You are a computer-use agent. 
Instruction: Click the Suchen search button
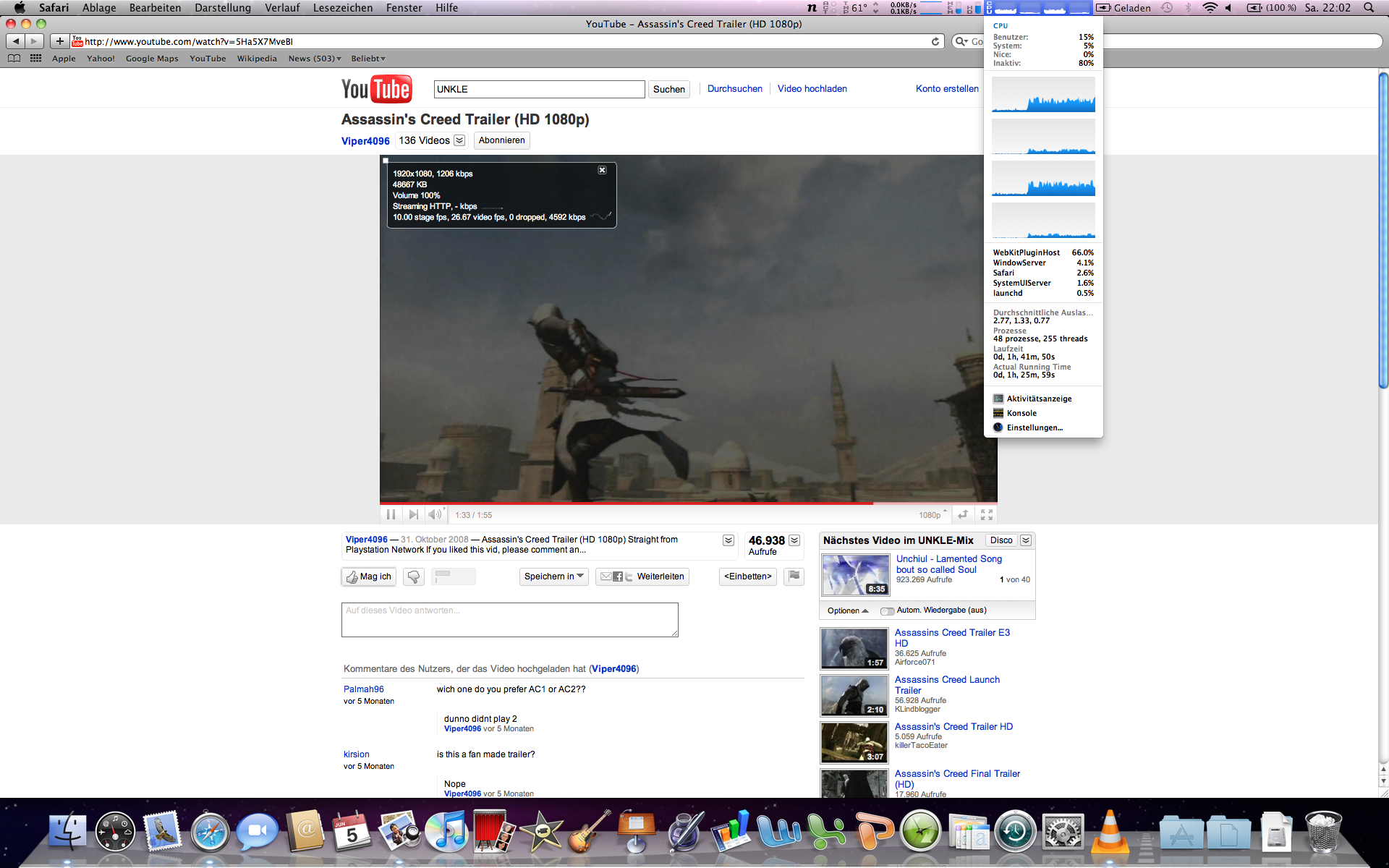tap(669, 89)
